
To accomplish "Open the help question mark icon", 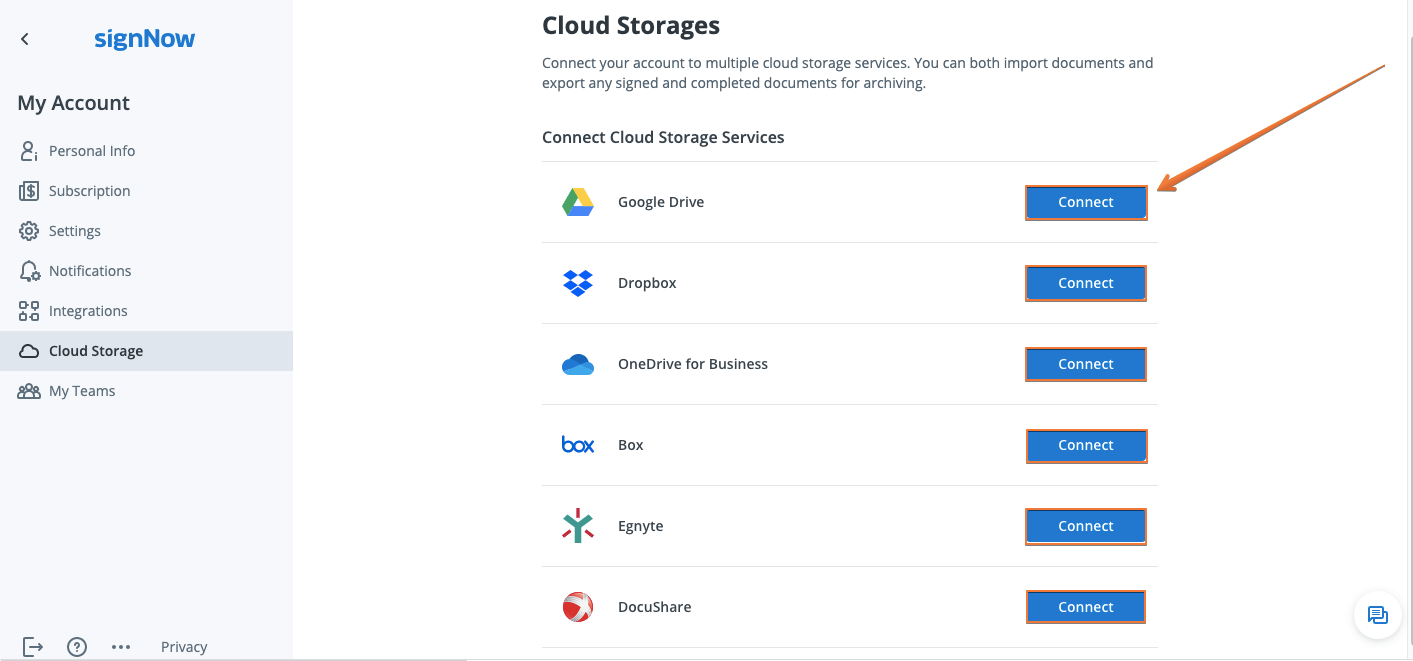I will pyautogui.click(x=77, y=647).
